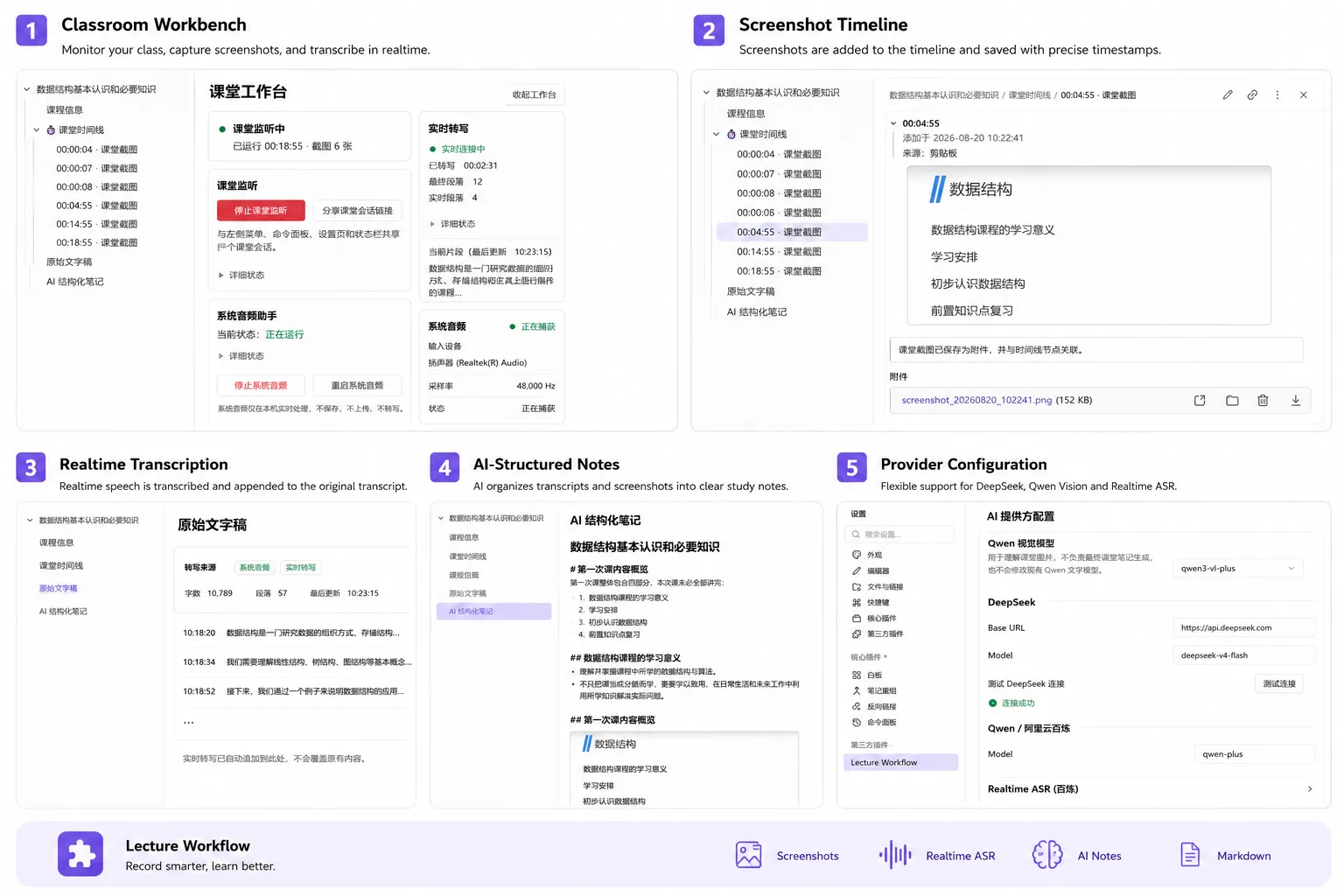Click the copy link icon in Screenshot Timeline header
The image size is (1344, 896).
click(x=1252, y=94)
